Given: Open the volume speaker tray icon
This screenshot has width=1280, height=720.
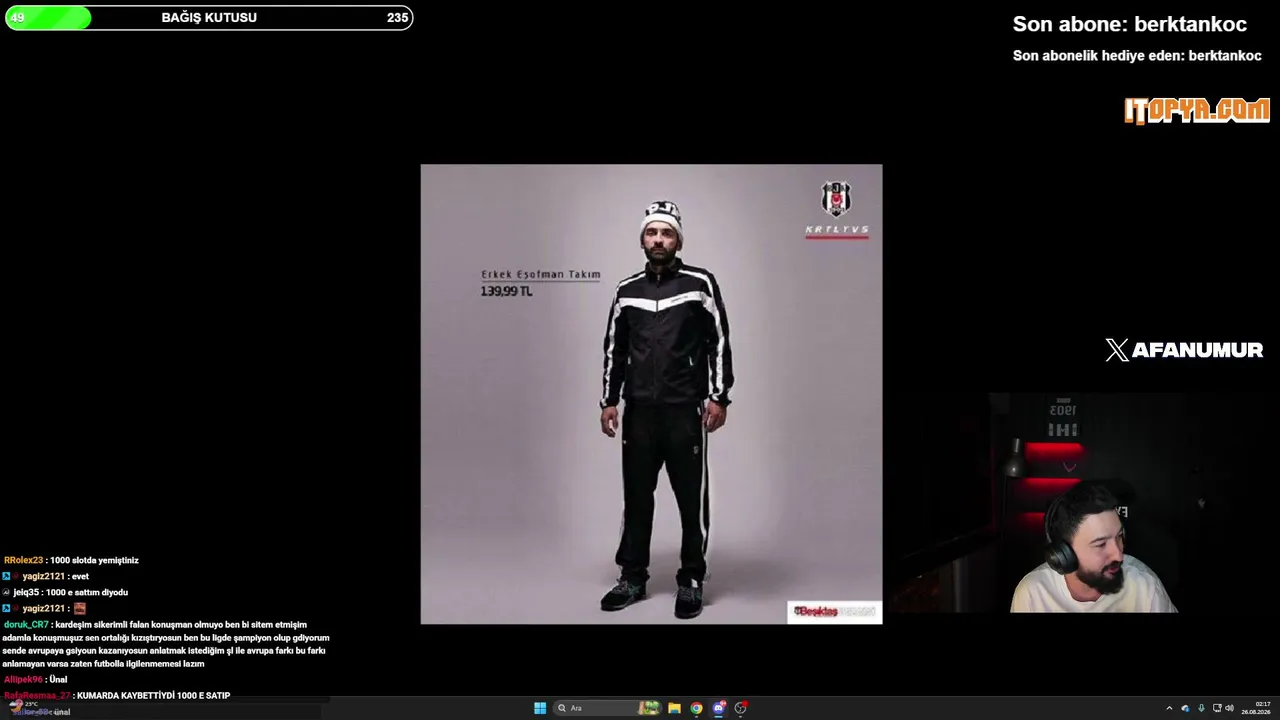Looking at the screenshot, I should (x=1229, y=708).
